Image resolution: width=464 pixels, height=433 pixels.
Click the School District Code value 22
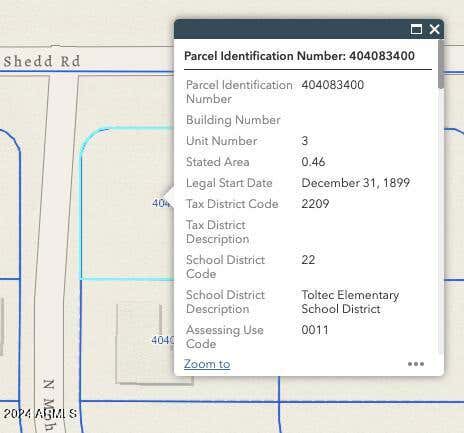coord(308,260)
